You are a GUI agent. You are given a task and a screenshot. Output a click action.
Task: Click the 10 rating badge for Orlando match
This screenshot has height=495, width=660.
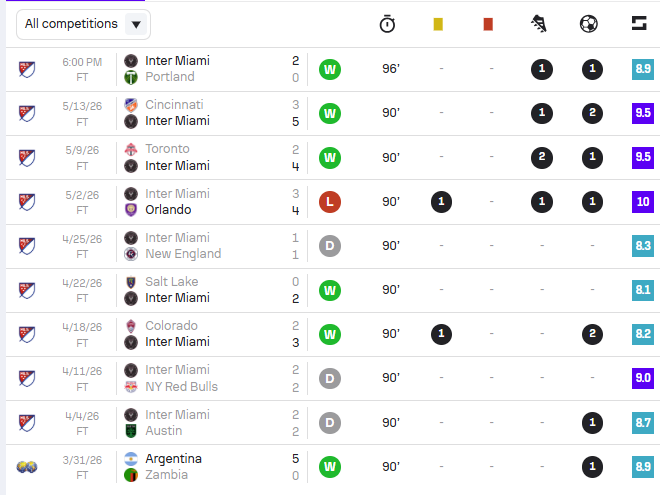click(643, 202)
